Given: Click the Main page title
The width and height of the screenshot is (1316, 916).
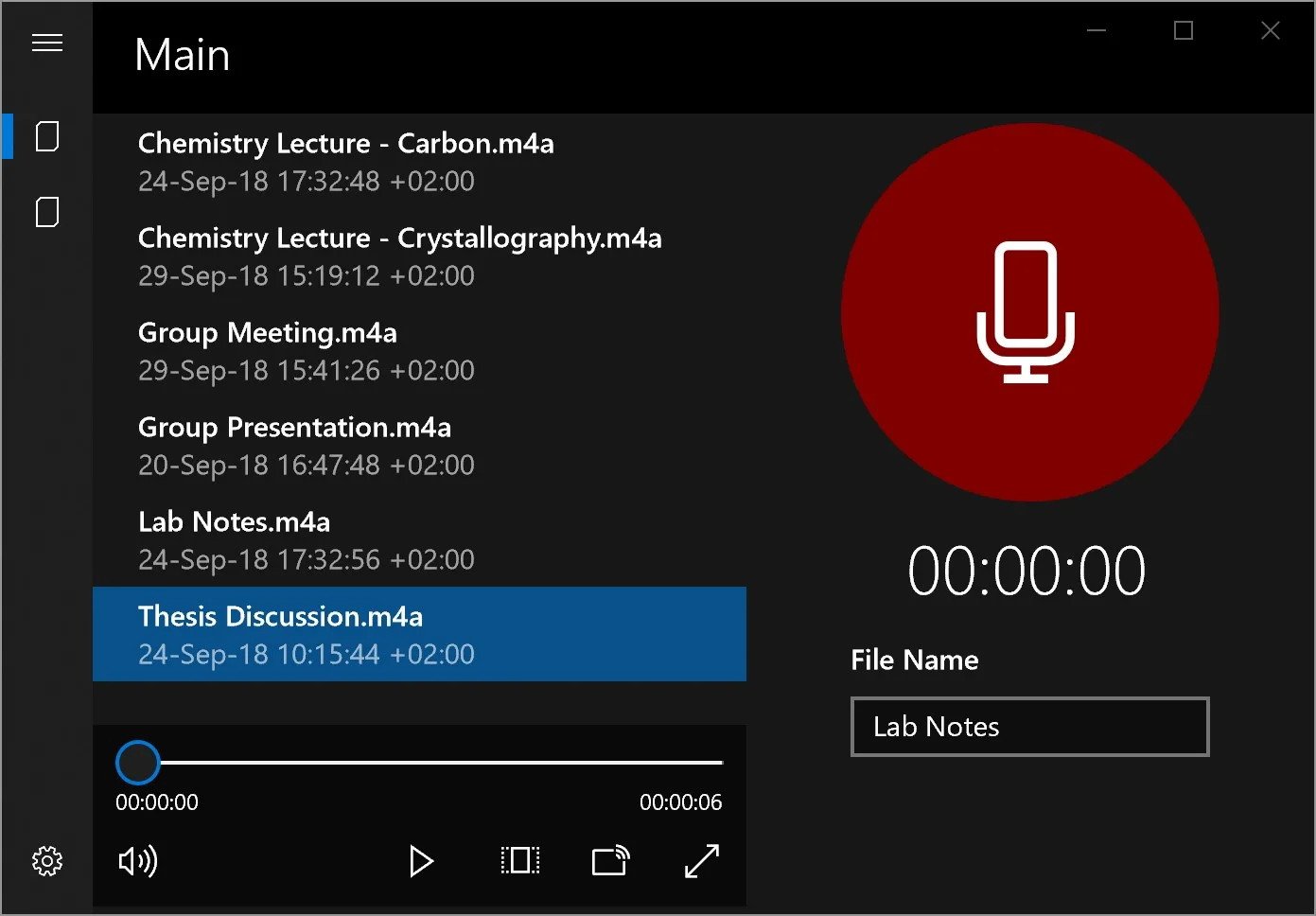Looking at the screenshot, I should pos(183,55).
